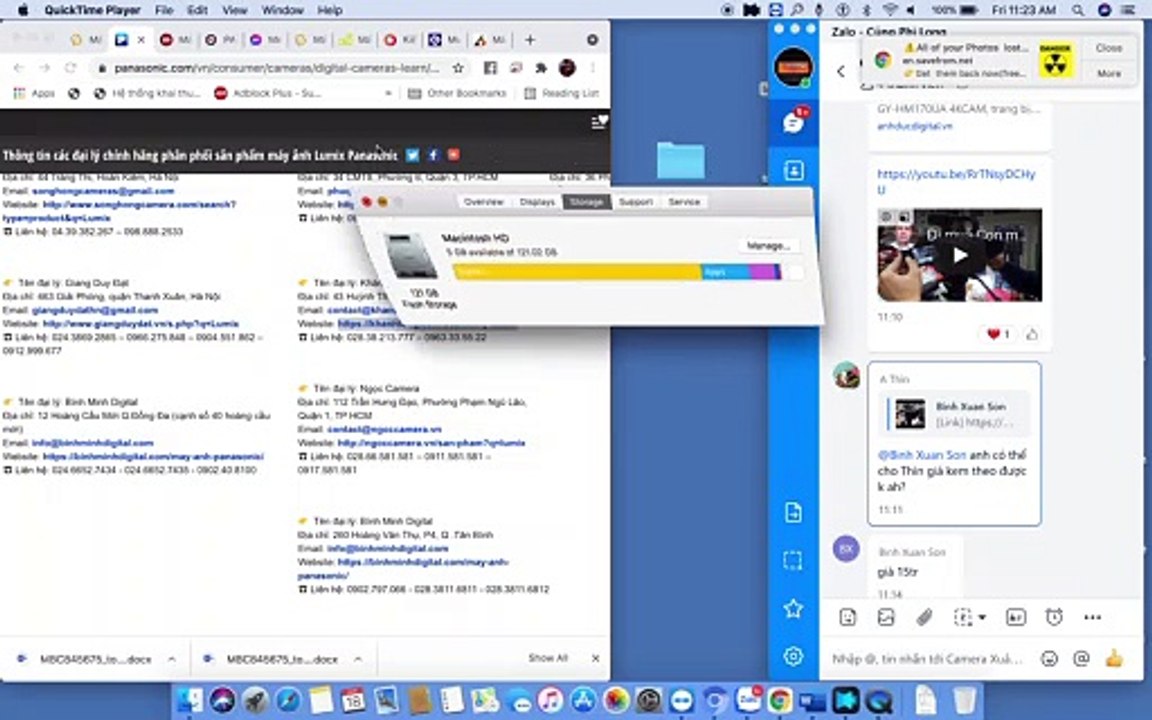Play the YouTube video thumbnail in chat
Viewport: 1152px width, 720px height.
click(960, 255)
